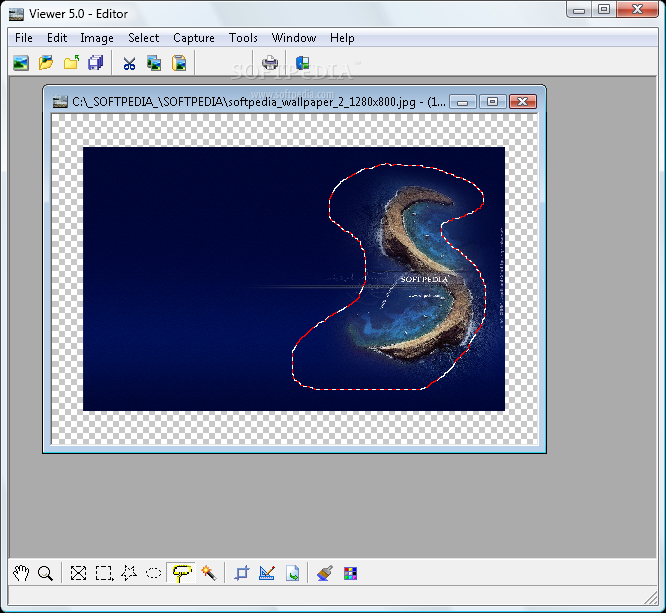The height and width of the screenshot is (613, 666).
Task: Close the softpedia_wallpaper document window
Action: 522,102
